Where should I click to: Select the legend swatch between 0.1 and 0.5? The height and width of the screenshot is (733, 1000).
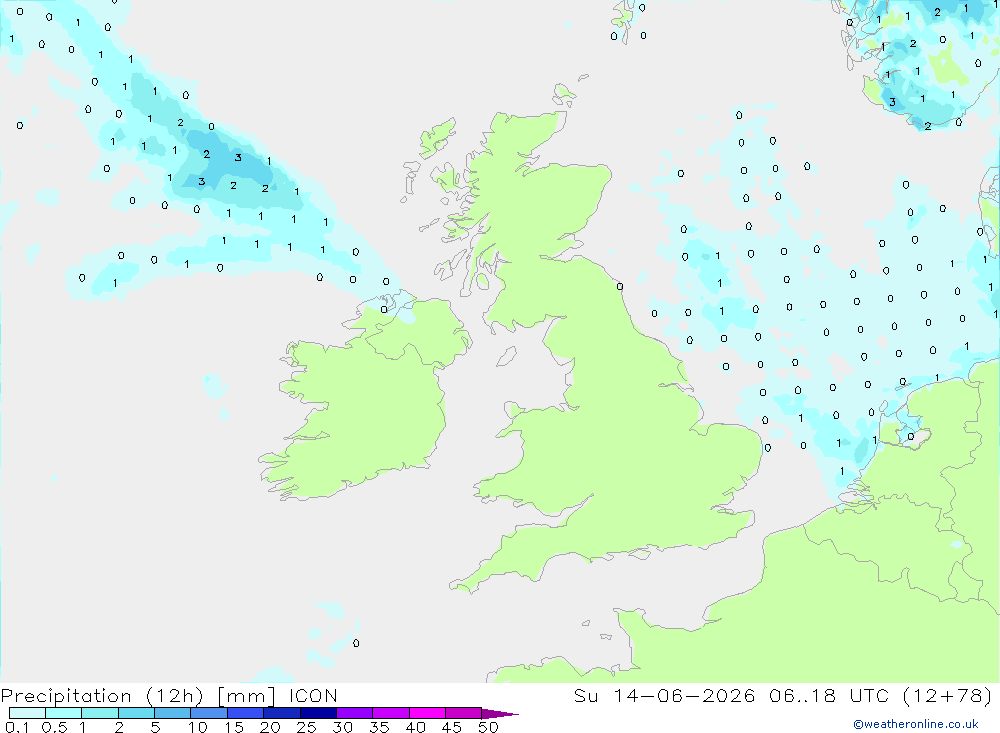27,713
